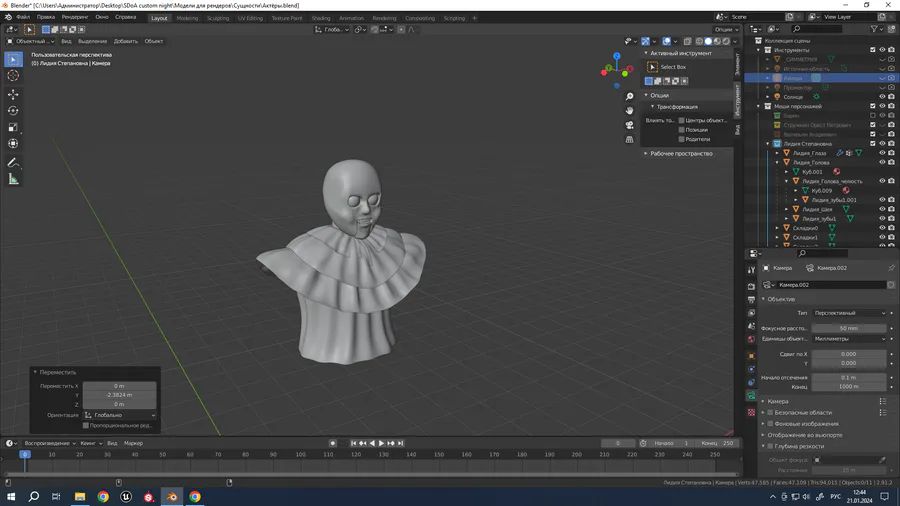Toggle X-ray mode icon
Screen dimensions: 900x506
point(688,41)
